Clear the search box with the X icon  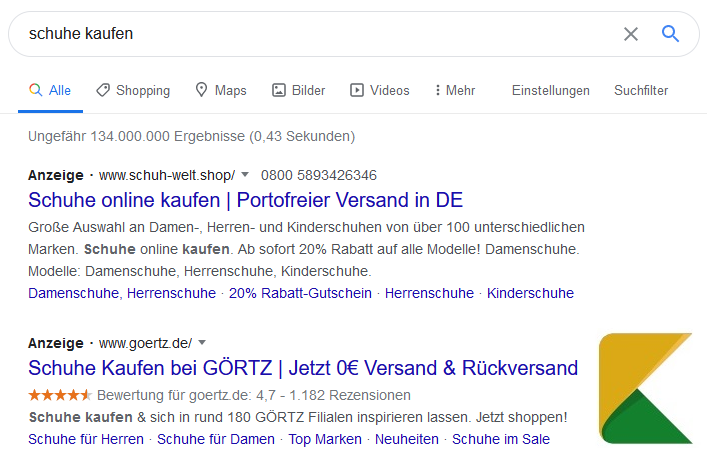click(630, 34)
